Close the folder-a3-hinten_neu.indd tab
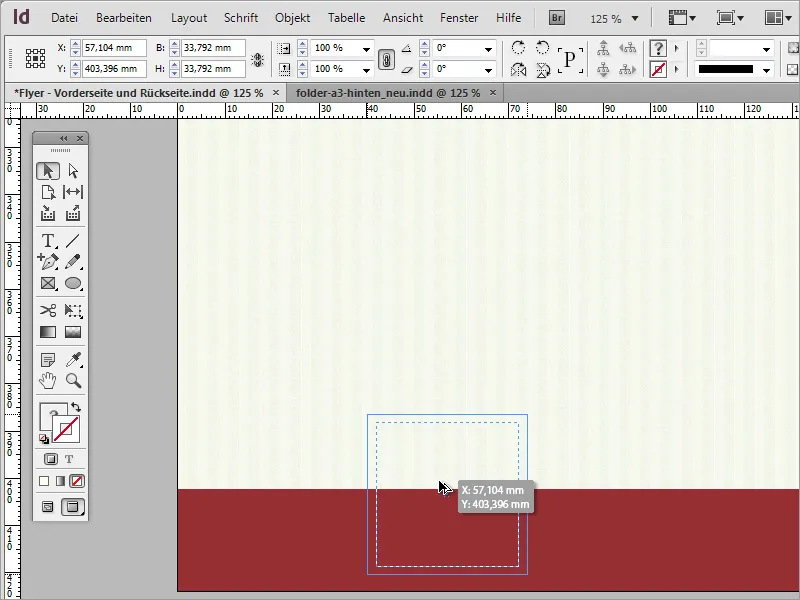Viewport: 800px width, 600px height. click(x=493, y=92)
